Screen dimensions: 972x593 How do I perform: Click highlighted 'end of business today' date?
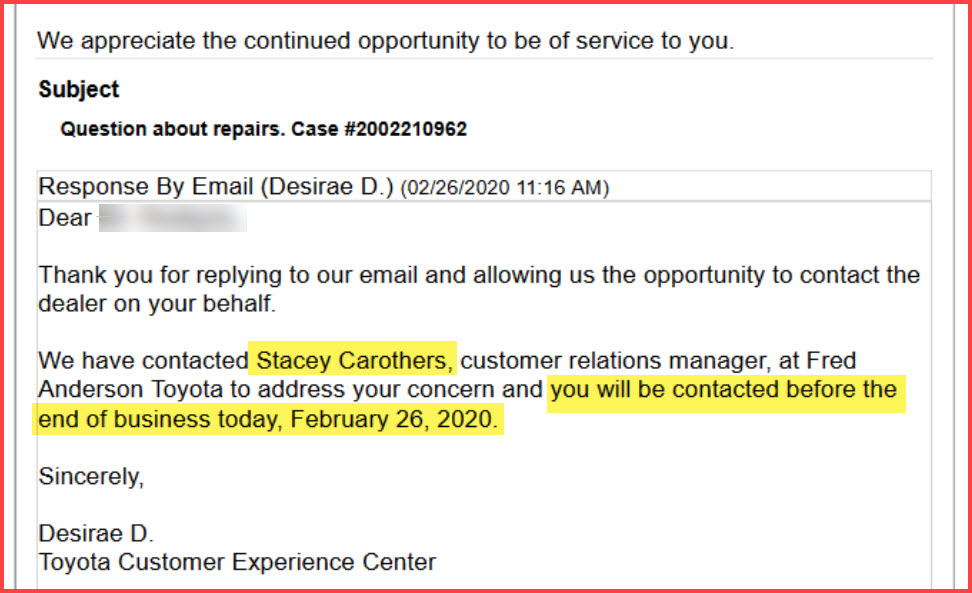point(268,419)
